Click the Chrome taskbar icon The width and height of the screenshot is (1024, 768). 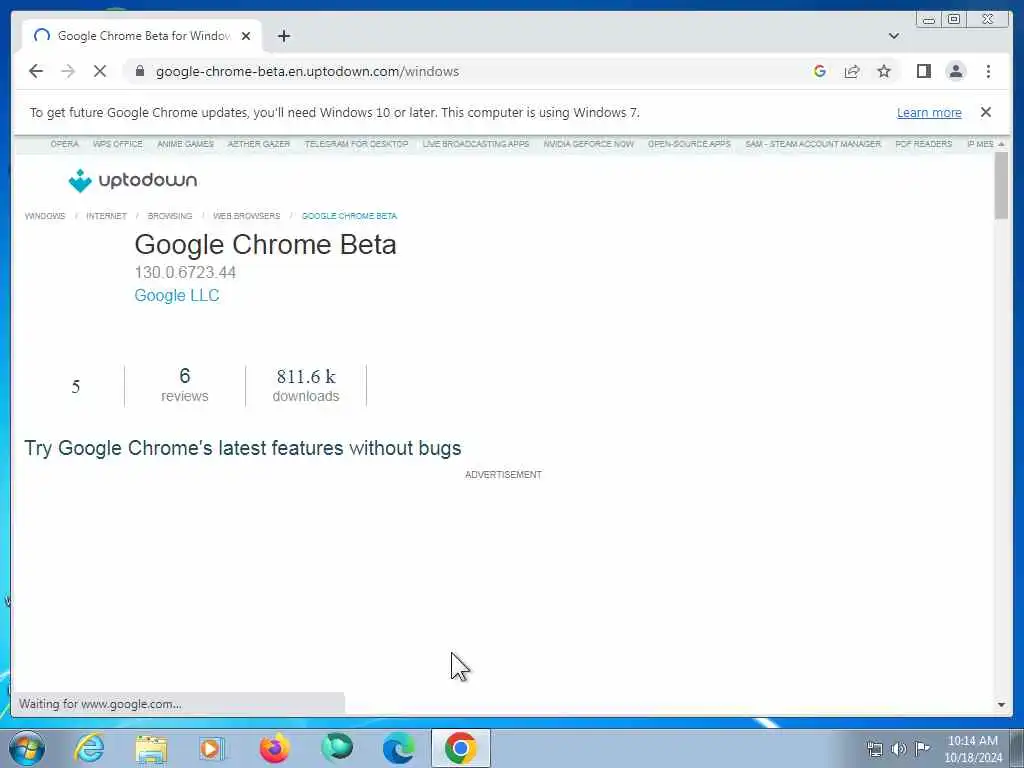460,748
